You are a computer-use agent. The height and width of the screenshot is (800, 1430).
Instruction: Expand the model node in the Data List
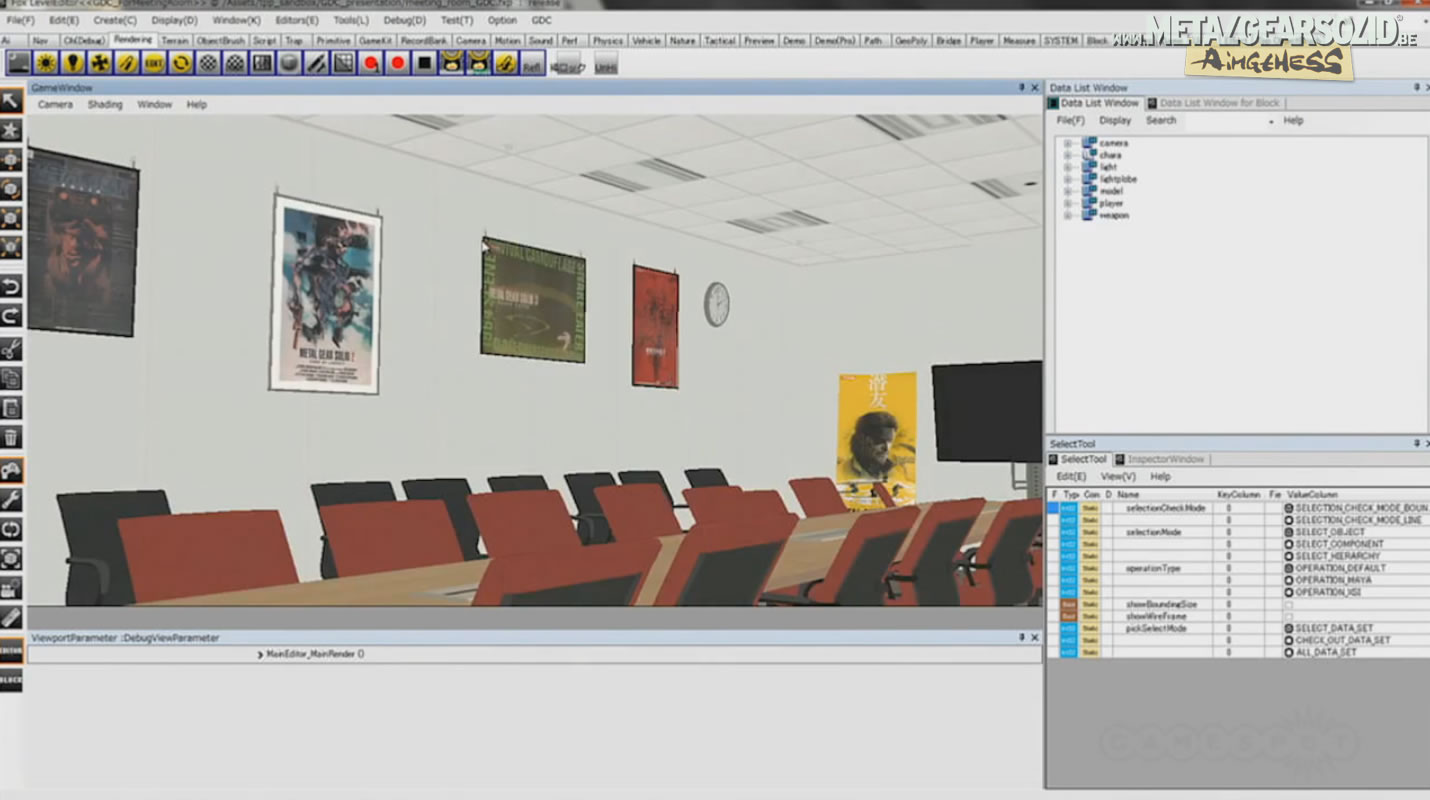tap(1067, 191)
